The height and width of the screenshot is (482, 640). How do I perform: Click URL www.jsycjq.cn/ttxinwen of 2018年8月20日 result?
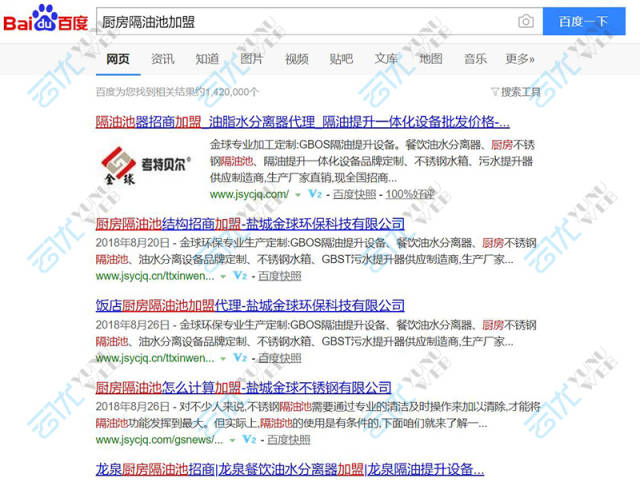[x=155, y=276]
